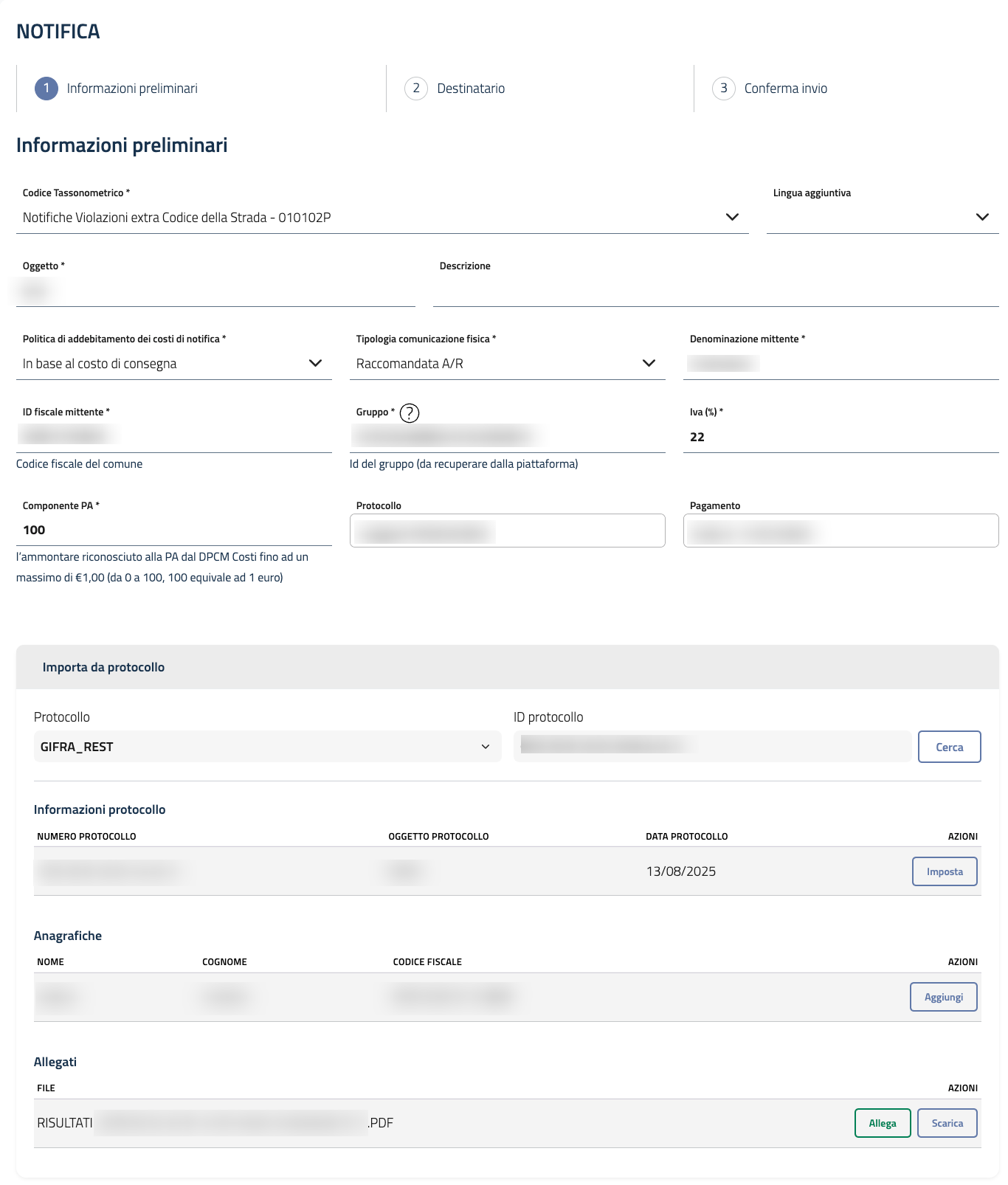1008x1185 pixels.
Task: Click Aggiungi in the Anagrafiche row
Action: (943, 997)
